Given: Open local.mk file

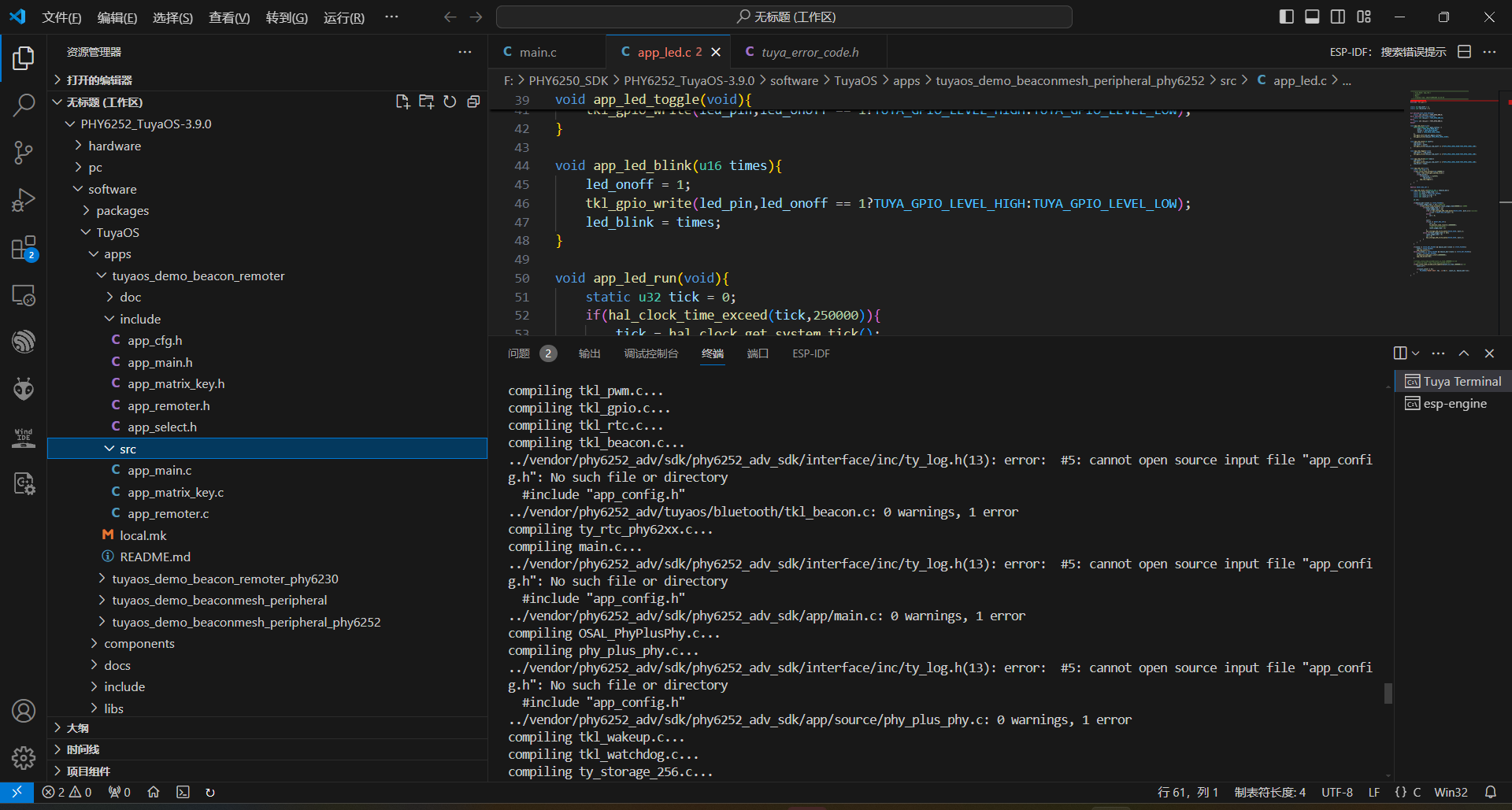Looking at the screenshot, I should 267,535.
